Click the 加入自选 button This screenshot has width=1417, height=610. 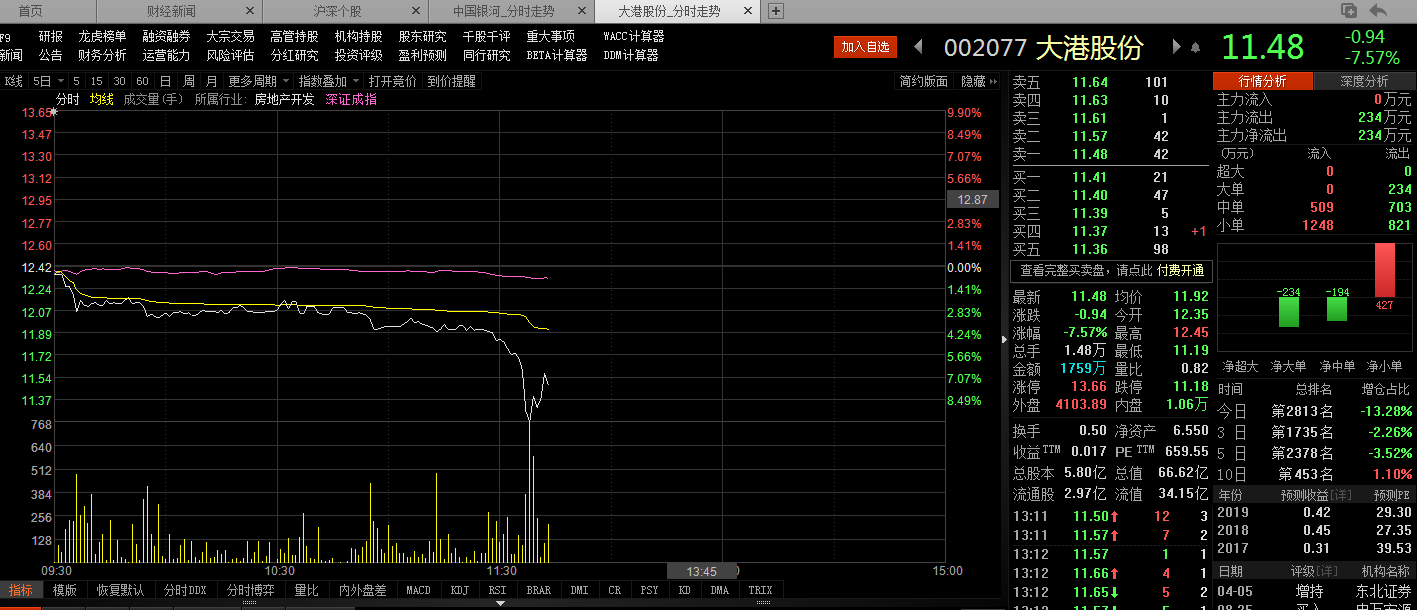click(x=865, y=47)
